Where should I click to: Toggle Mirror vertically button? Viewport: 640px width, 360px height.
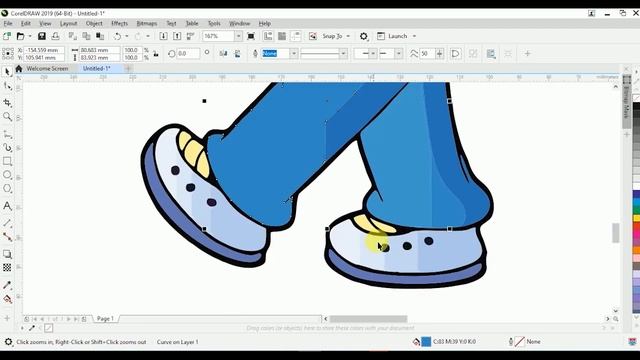[237, 54]
